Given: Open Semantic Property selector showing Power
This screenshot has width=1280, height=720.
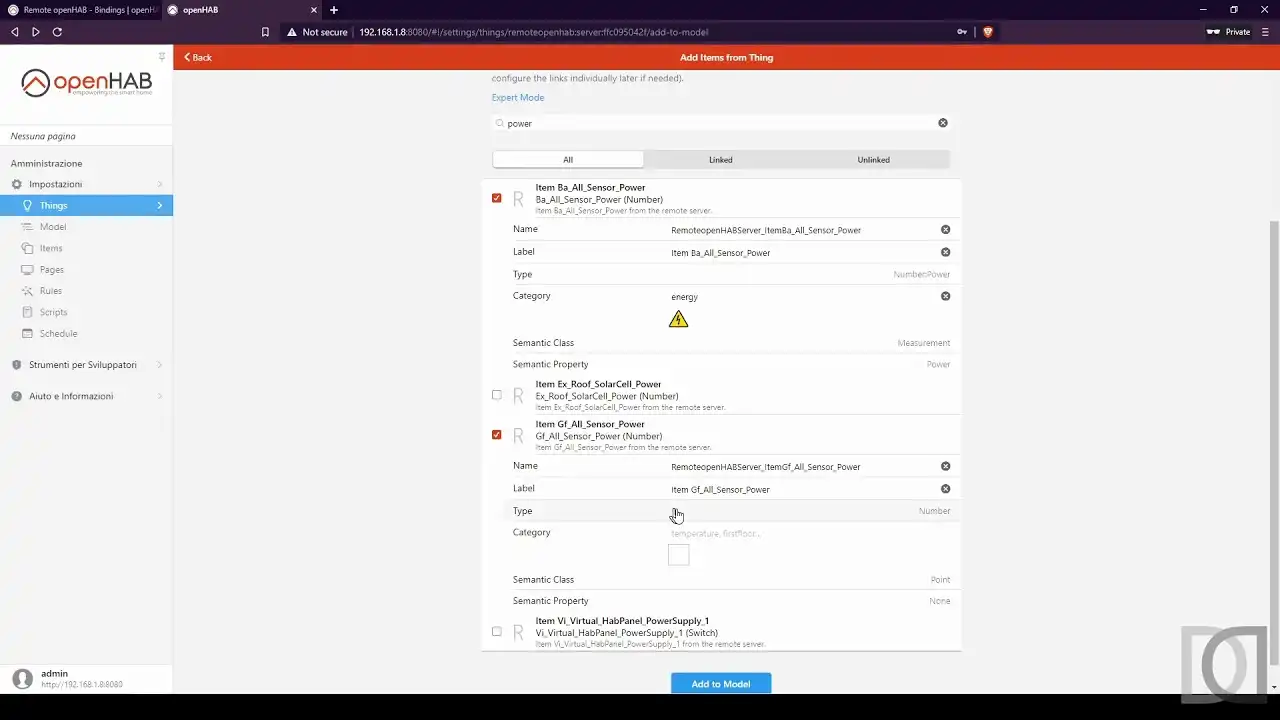Looking at the screenshot, I should point(731,364).
